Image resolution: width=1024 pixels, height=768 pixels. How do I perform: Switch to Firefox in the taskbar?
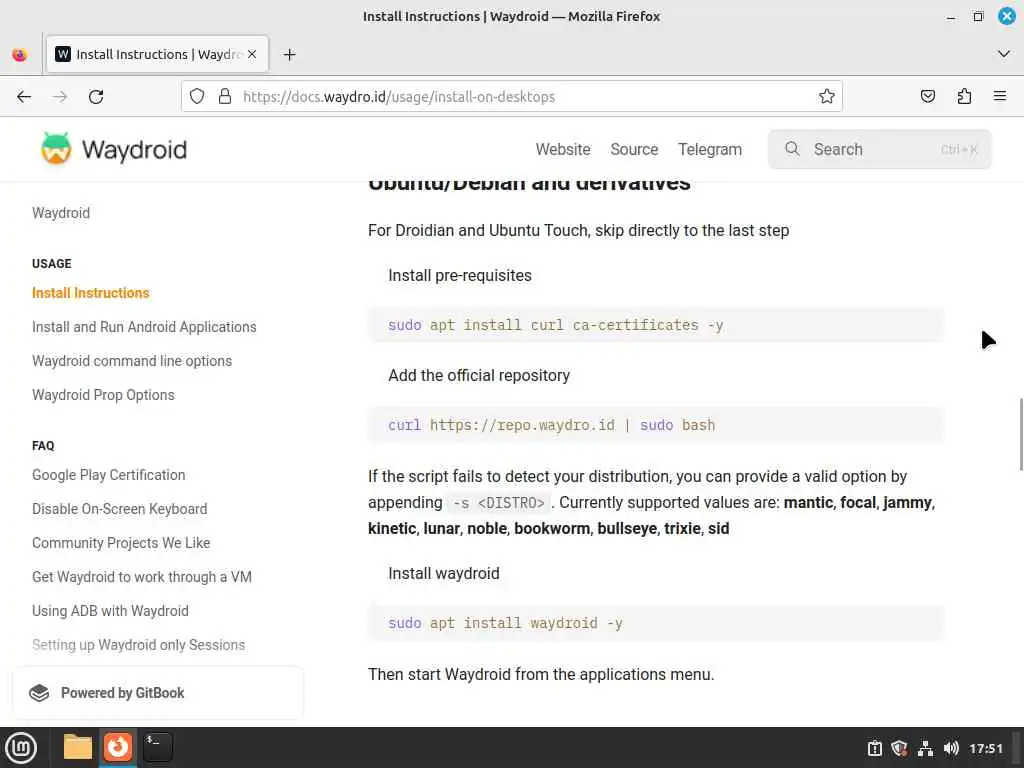(118, 747)
